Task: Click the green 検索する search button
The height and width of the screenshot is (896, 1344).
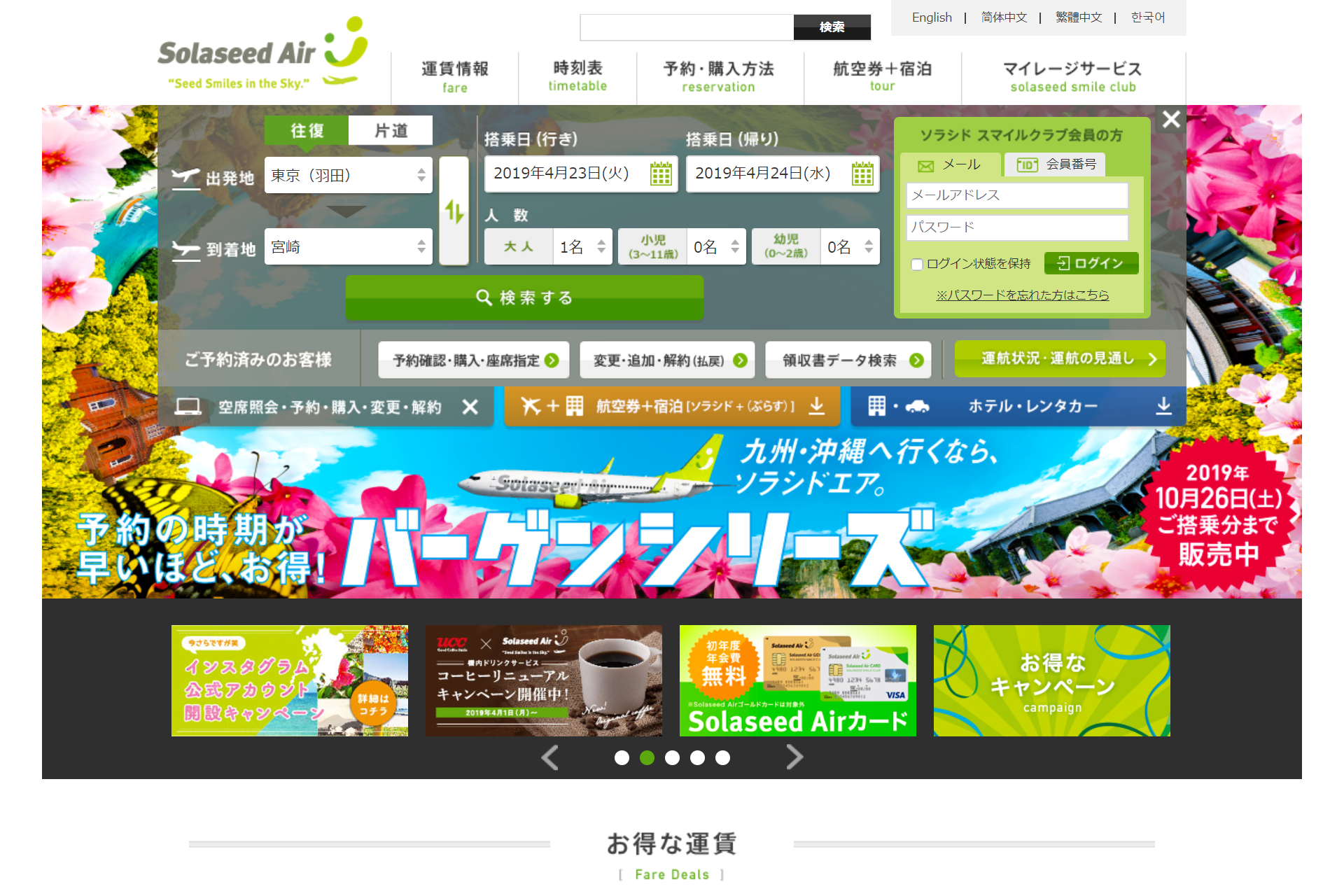Action: [x=524, y=297]
